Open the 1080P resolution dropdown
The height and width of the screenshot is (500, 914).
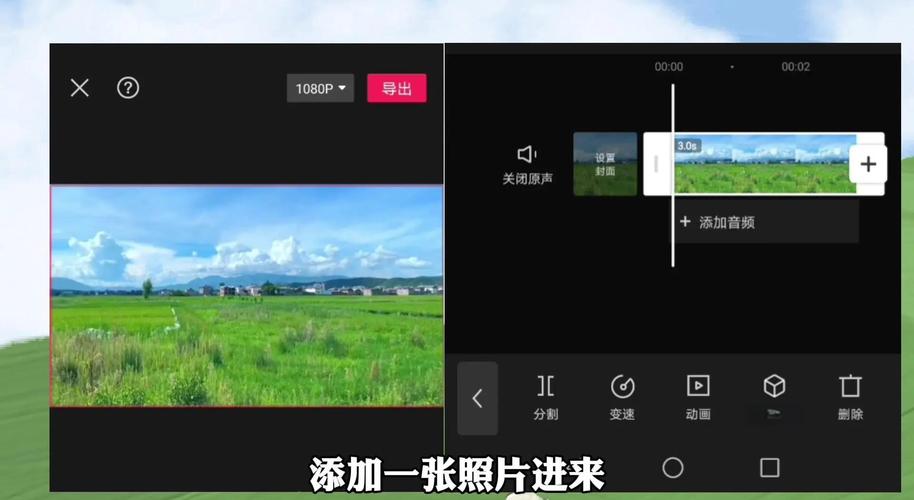(320, 89)
